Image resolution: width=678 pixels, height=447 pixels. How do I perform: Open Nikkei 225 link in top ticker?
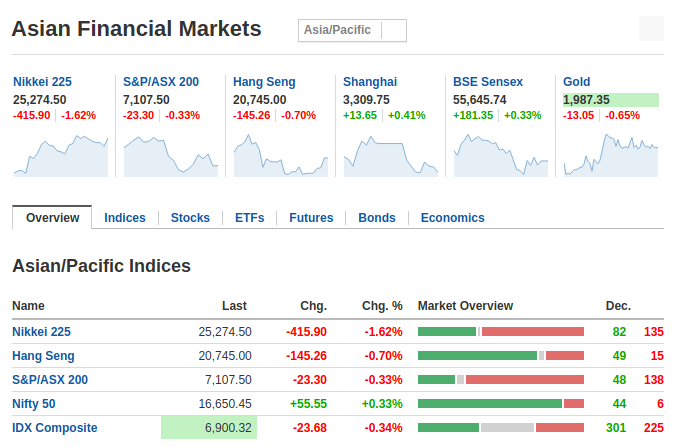(x=42, y=82)
